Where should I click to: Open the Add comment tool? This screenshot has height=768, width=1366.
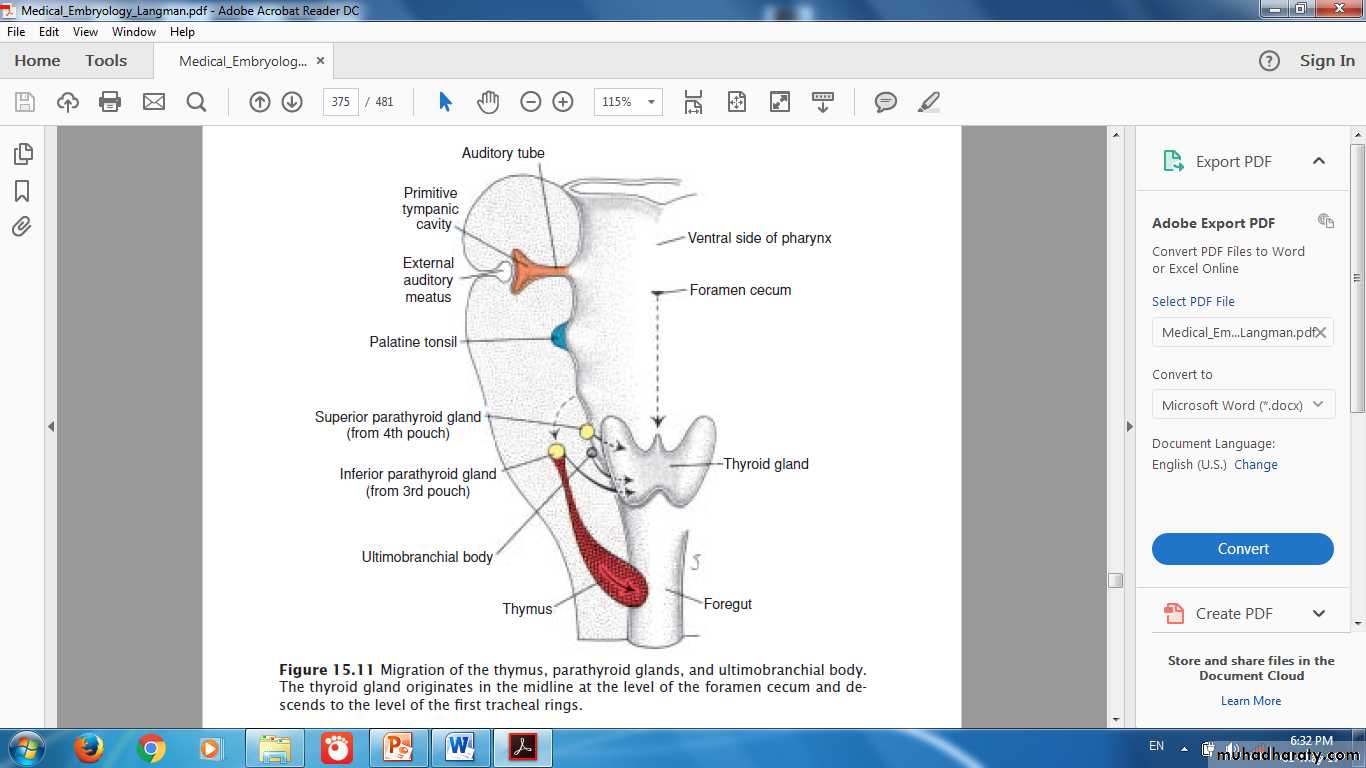[885, 102]
